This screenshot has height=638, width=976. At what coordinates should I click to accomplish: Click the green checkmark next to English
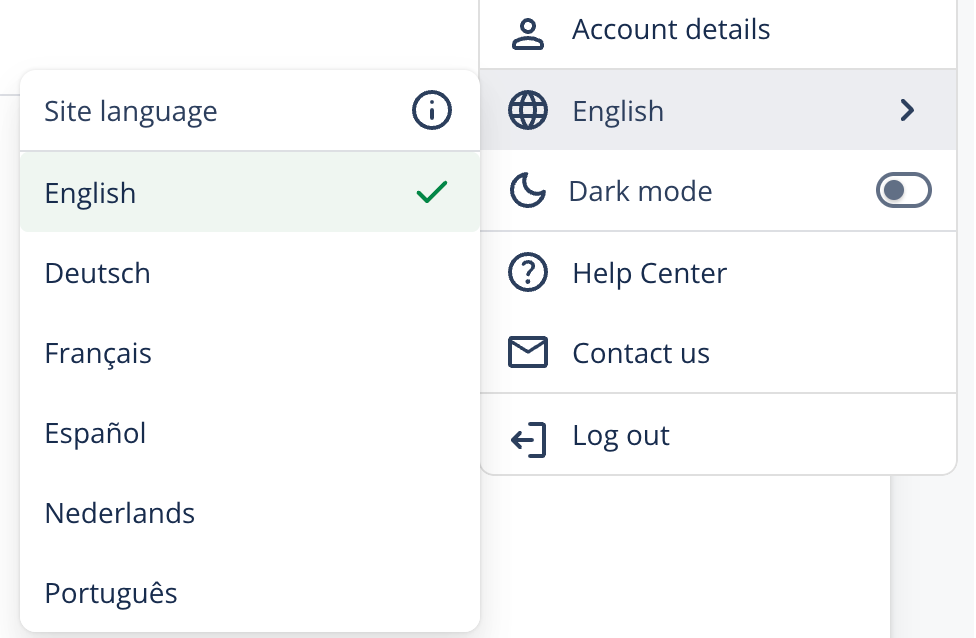431,192
